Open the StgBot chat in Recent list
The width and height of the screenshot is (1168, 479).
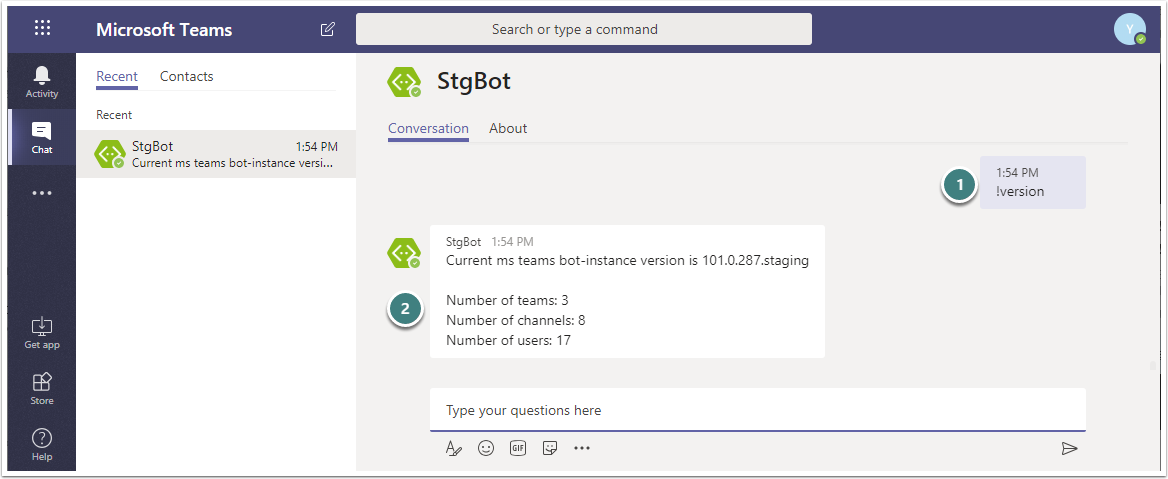pos(216,154)
